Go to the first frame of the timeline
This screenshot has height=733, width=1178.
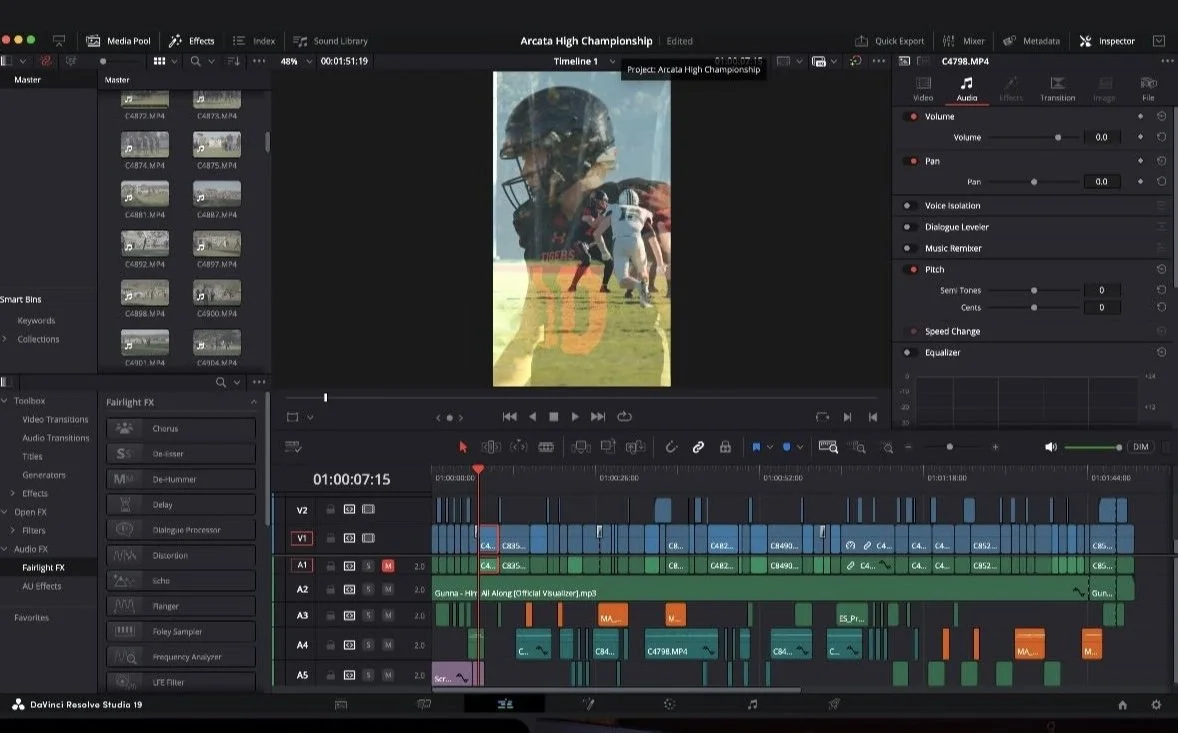tap(509, 417)
